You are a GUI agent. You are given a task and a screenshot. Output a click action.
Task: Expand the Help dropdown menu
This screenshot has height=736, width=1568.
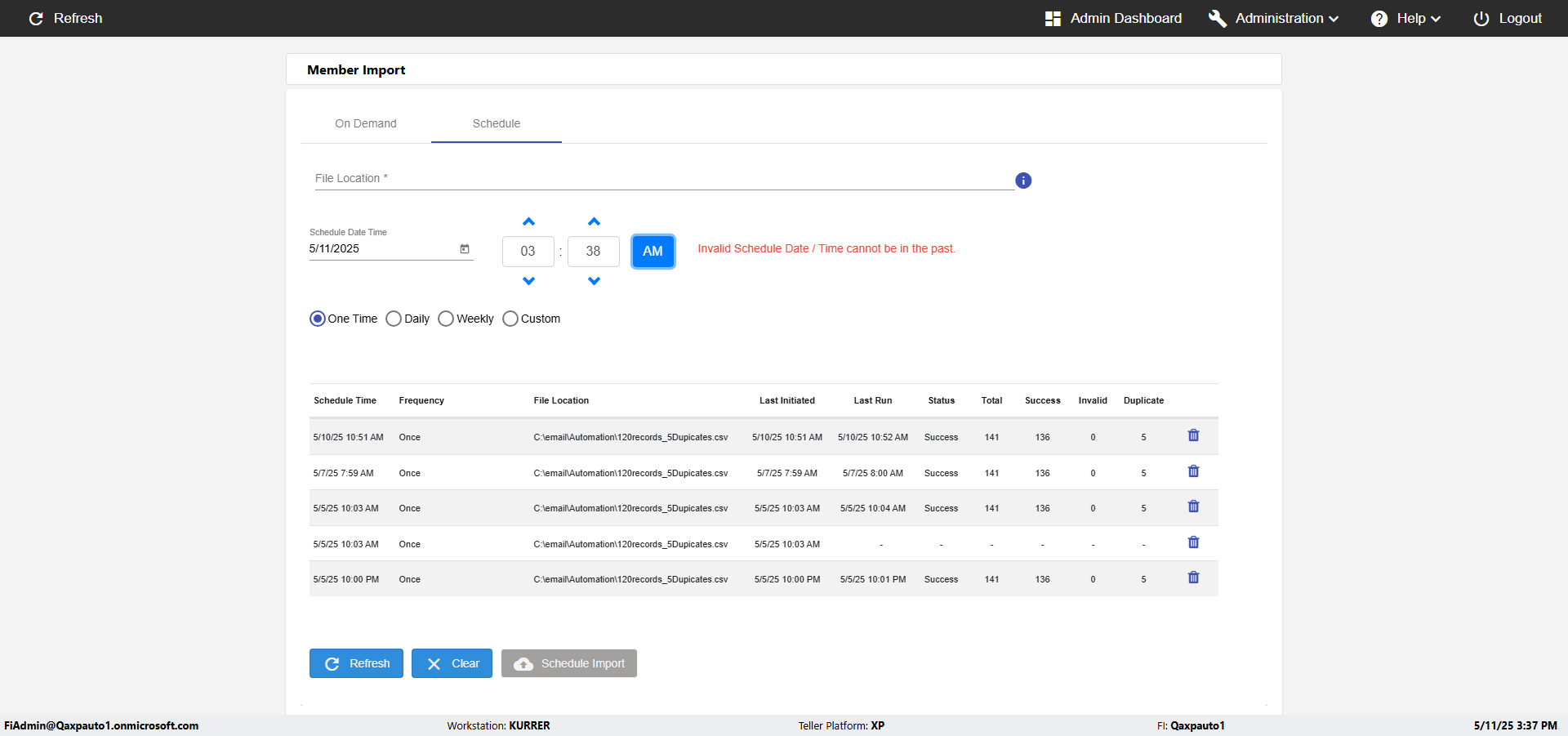[x=1405, y=18]
